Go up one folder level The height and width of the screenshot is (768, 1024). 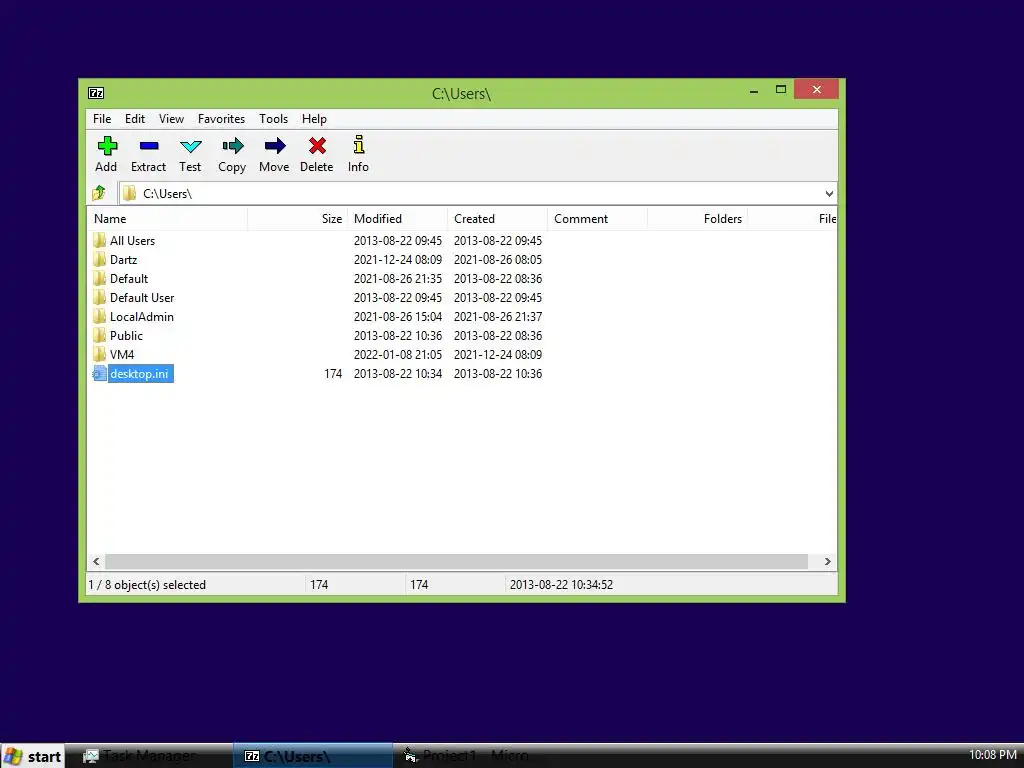click(99, 193)
